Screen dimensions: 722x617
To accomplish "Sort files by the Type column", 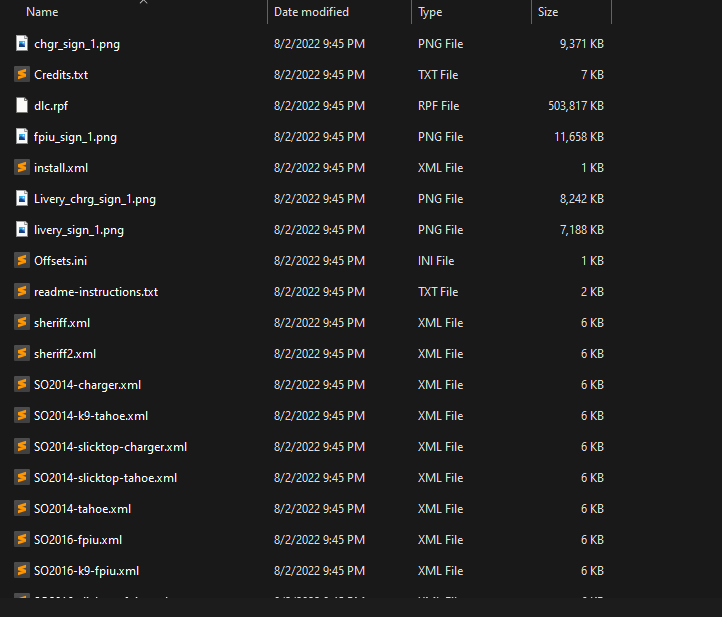I will pos(430,12).
